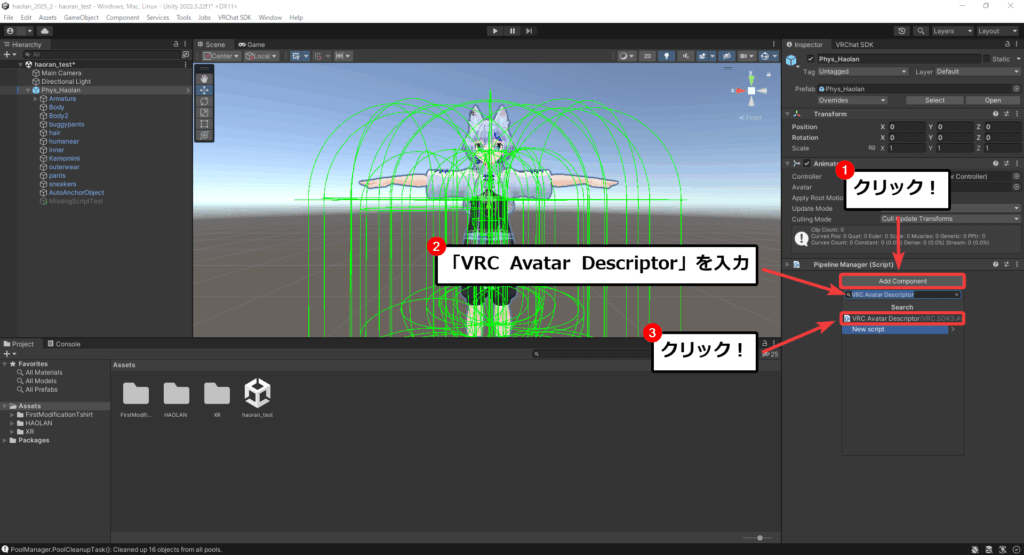
Task: Open the draw mode shading dropdown
Action: pyautogui.click(x=627, y=56)
